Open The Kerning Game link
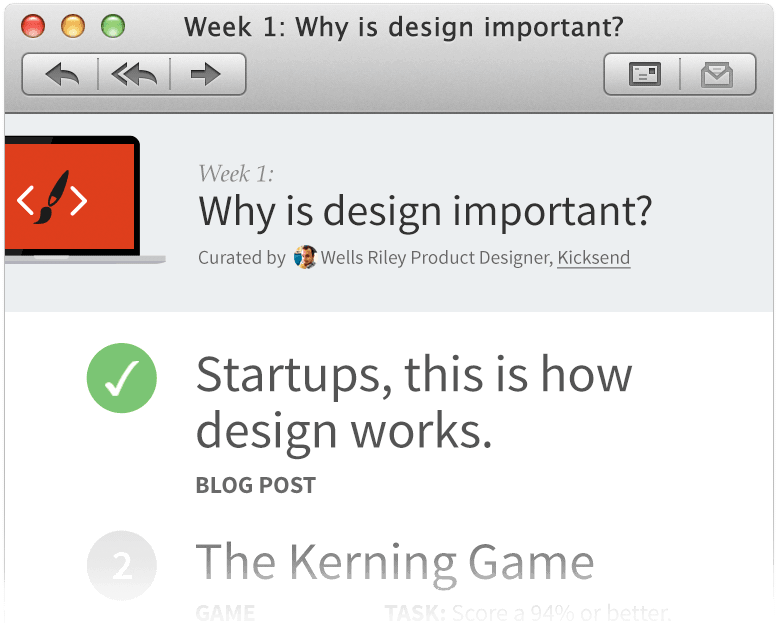The height and width of the screenshot is (634, 778). [x=394, y=564]
